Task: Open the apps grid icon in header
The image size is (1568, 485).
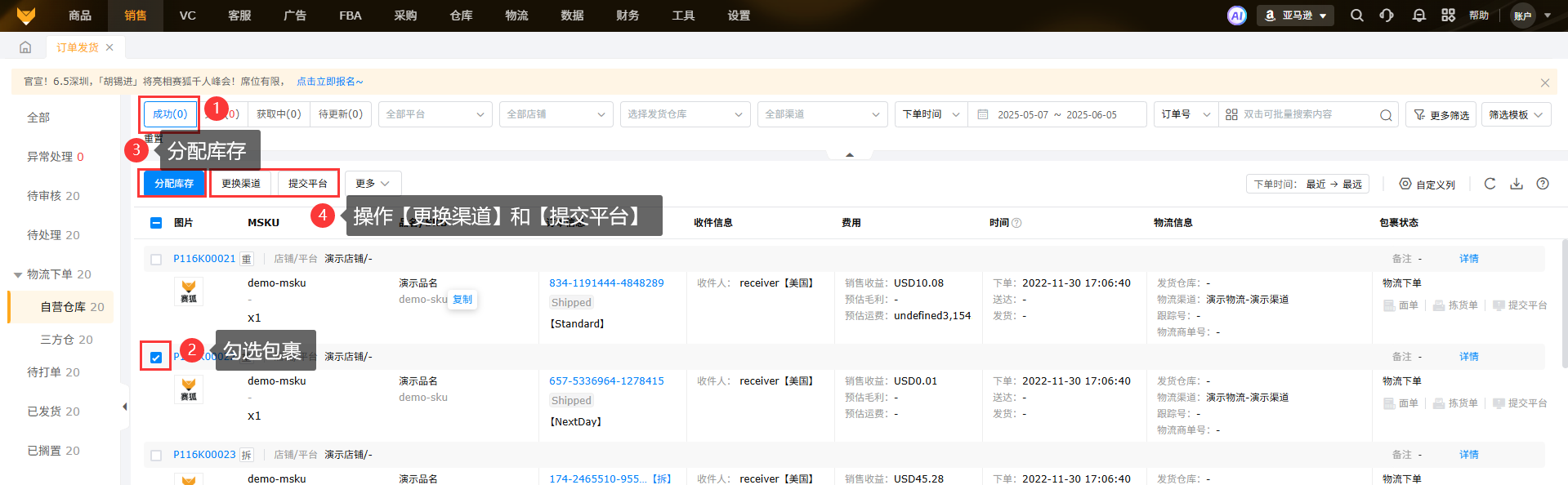Action: (1448, 16)
